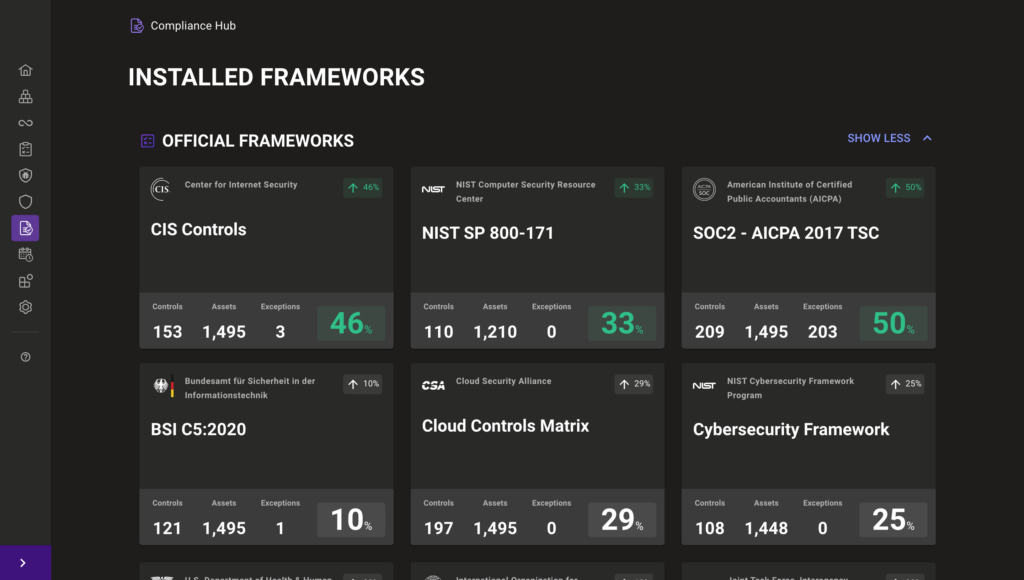Click the stacked blocks inventory sidebar icon
This screenshot has width=1024, height=580.
(25, 97)
